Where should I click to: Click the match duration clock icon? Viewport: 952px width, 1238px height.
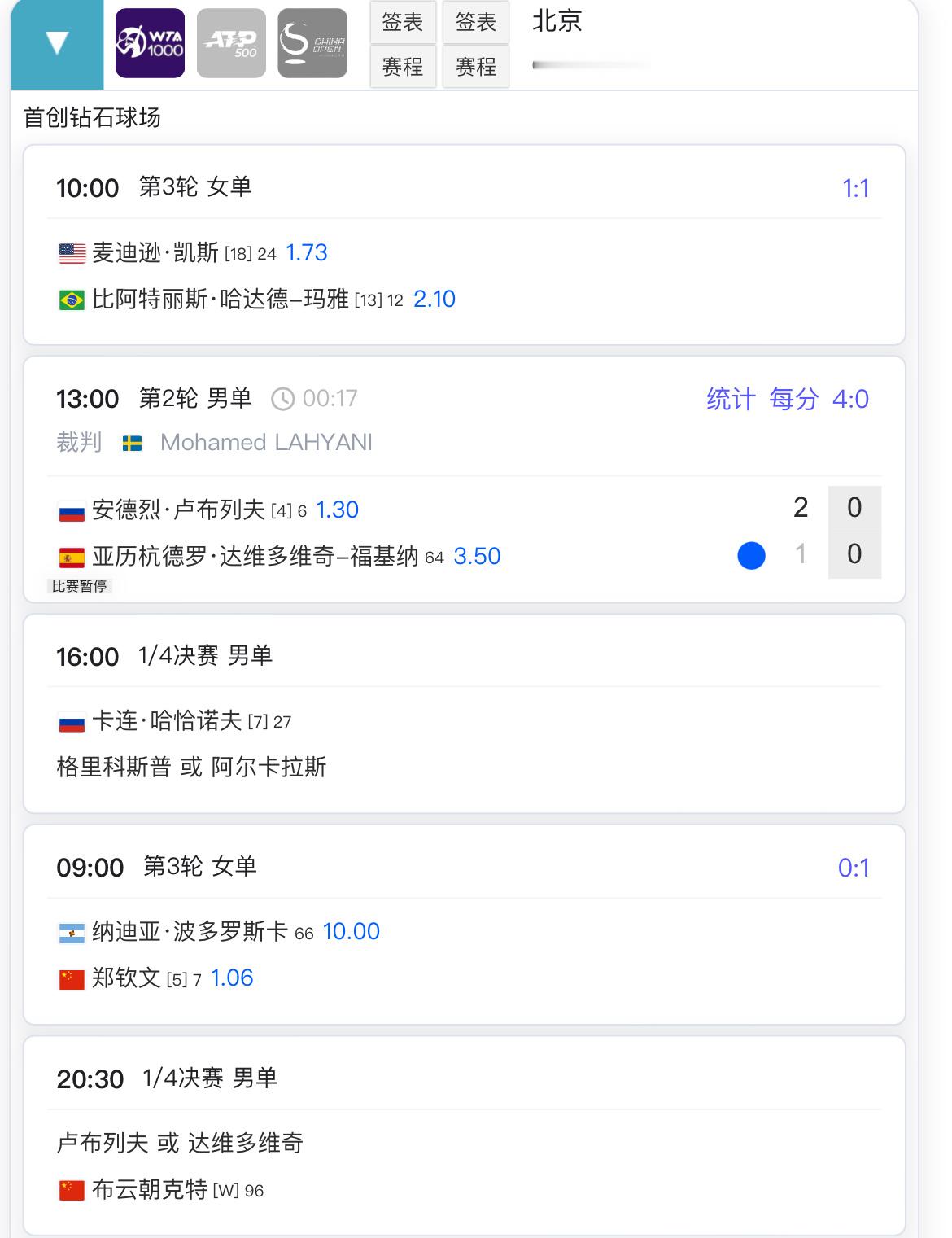282,399
